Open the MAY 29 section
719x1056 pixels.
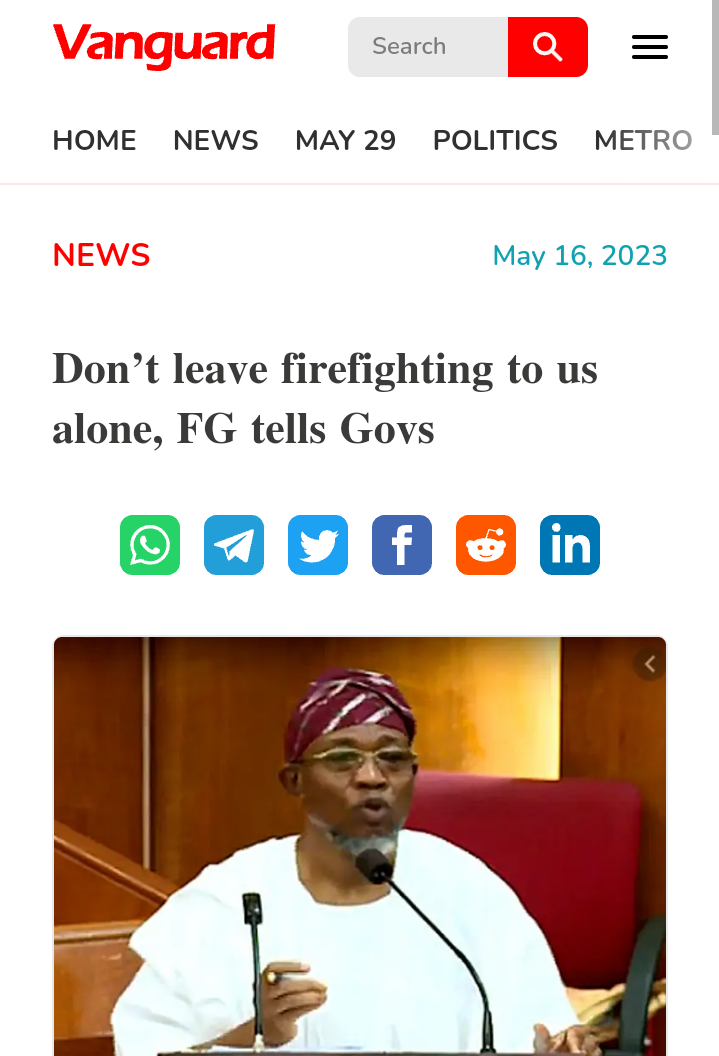point(345,141)
